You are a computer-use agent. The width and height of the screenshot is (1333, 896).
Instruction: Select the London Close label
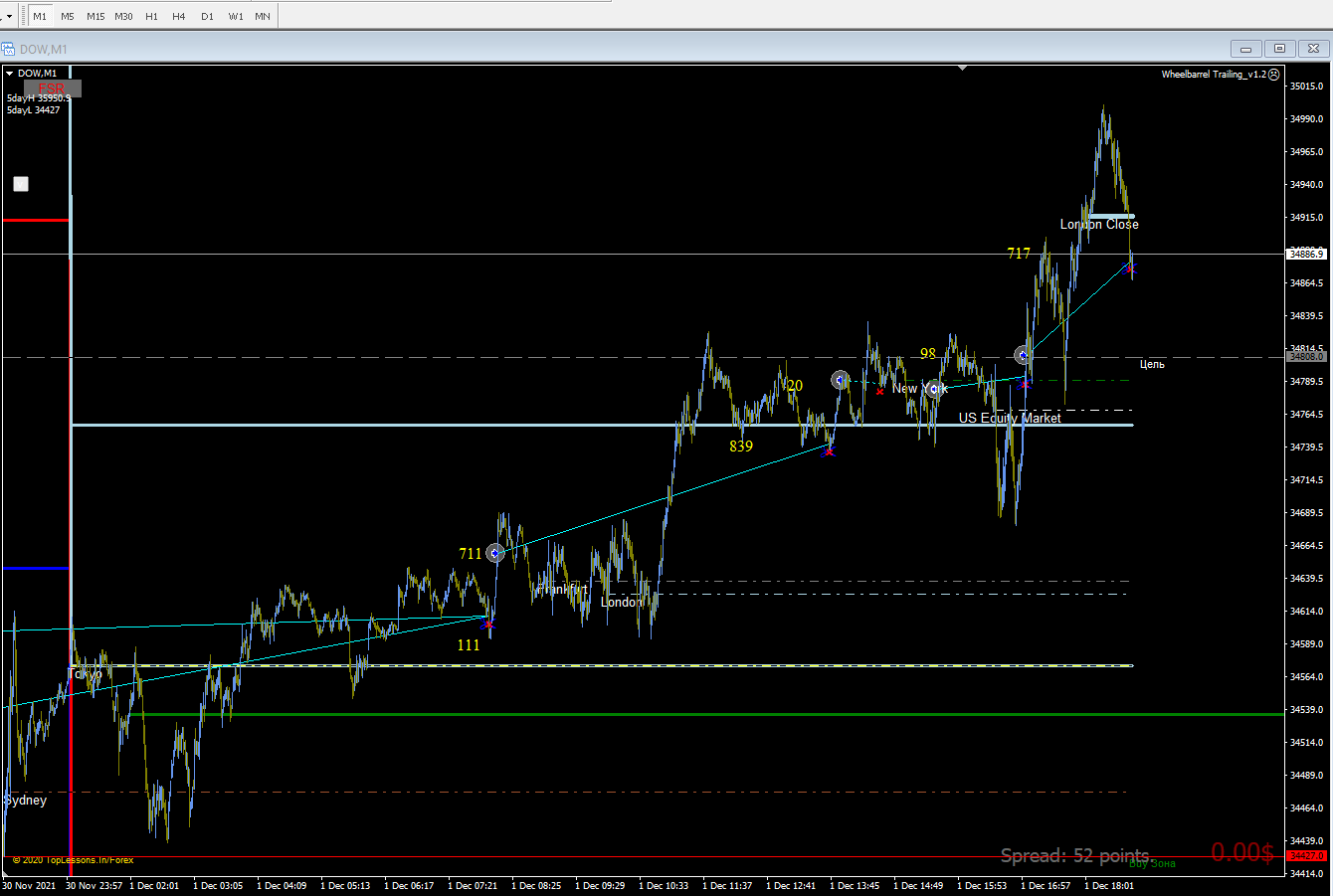point(1099,224)
